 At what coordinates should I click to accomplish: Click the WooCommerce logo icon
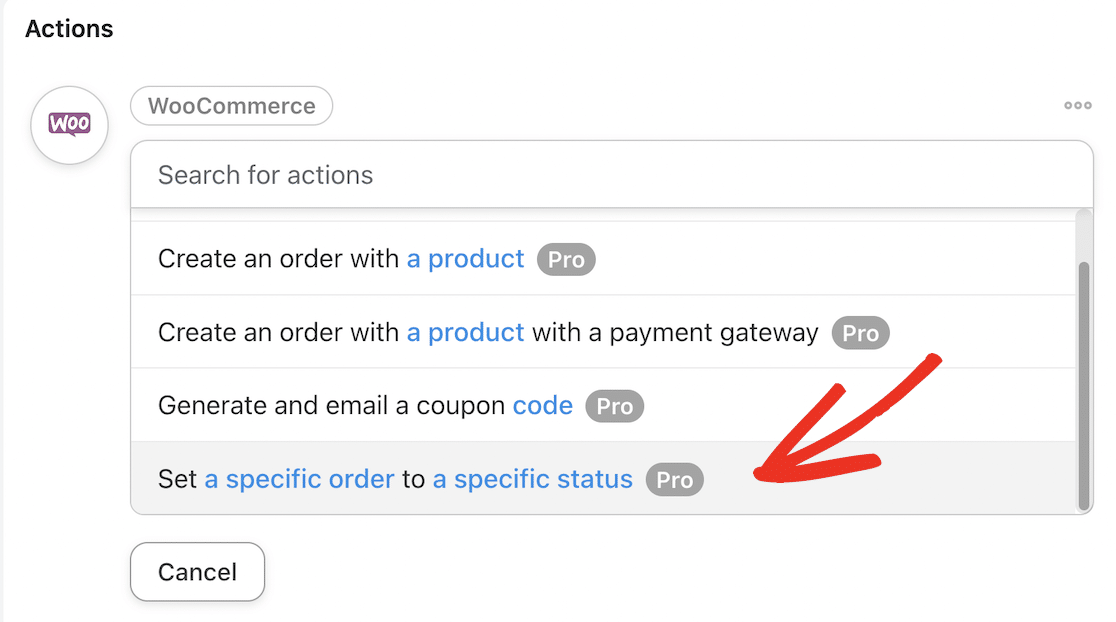(69, 125)
